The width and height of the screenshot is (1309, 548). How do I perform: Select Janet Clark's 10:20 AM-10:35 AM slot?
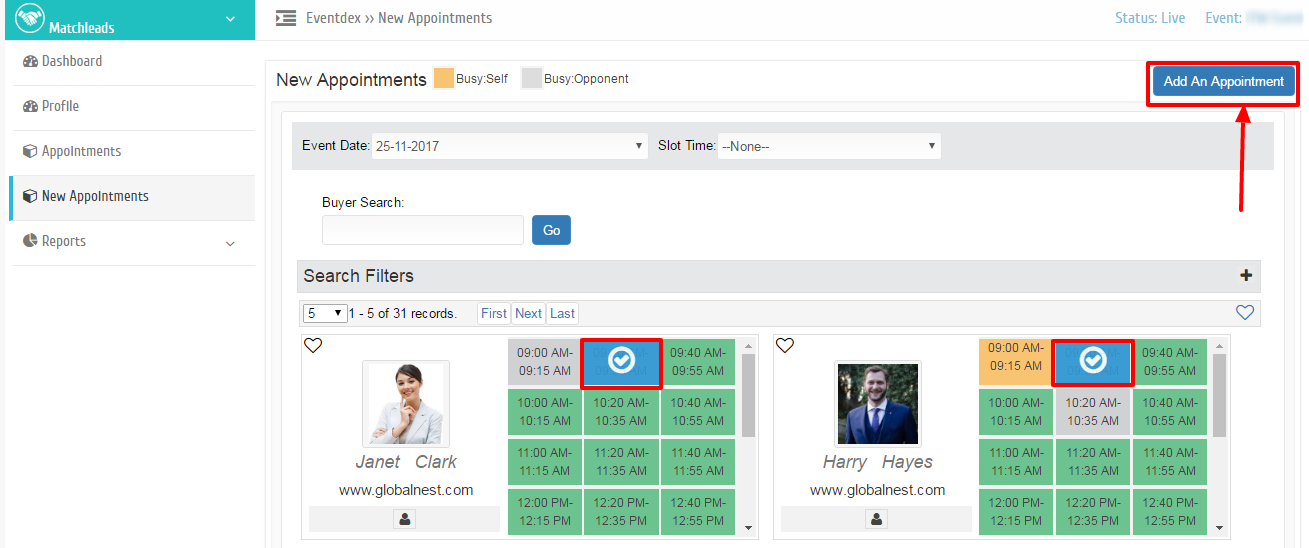point(621,412)
